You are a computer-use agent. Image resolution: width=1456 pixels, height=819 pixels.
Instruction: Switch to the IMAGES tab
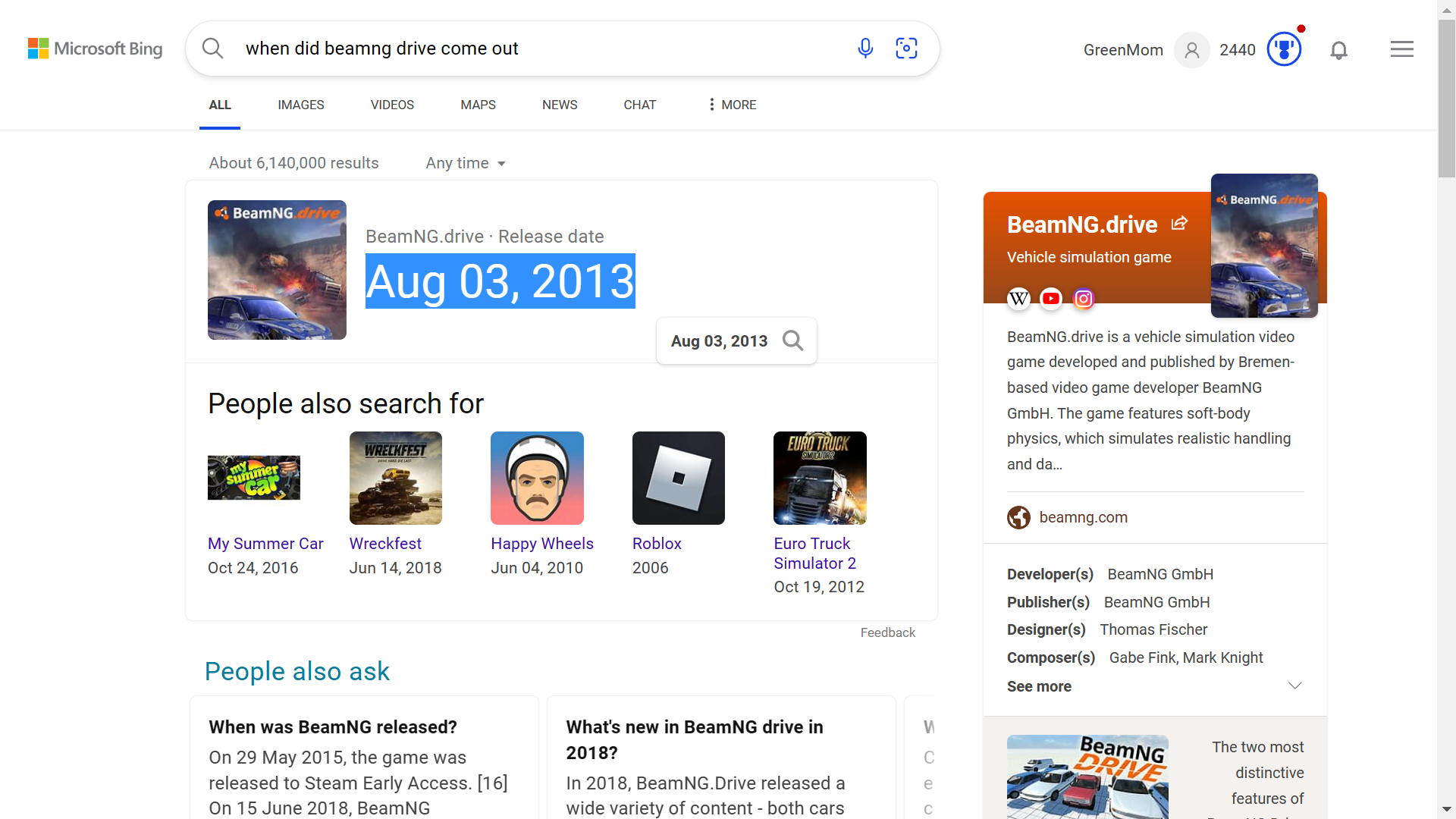click(x=300, y=105)
